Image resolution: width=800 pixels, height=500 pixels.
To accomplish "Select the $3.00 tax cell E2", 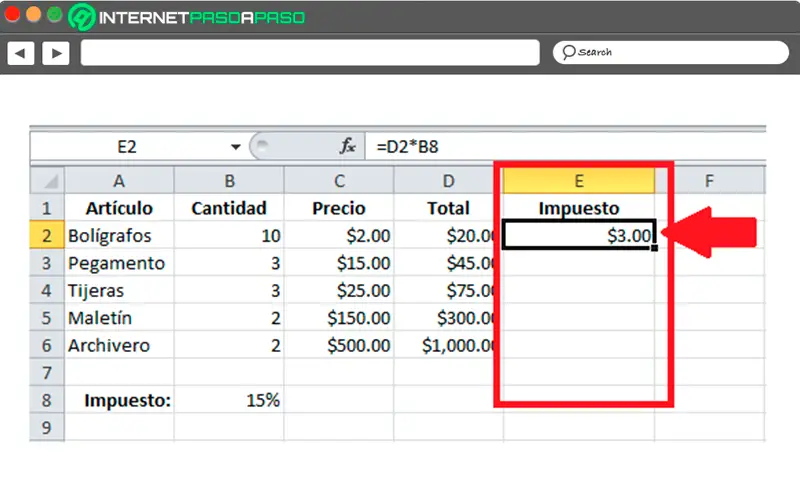I will click(579, 235).
